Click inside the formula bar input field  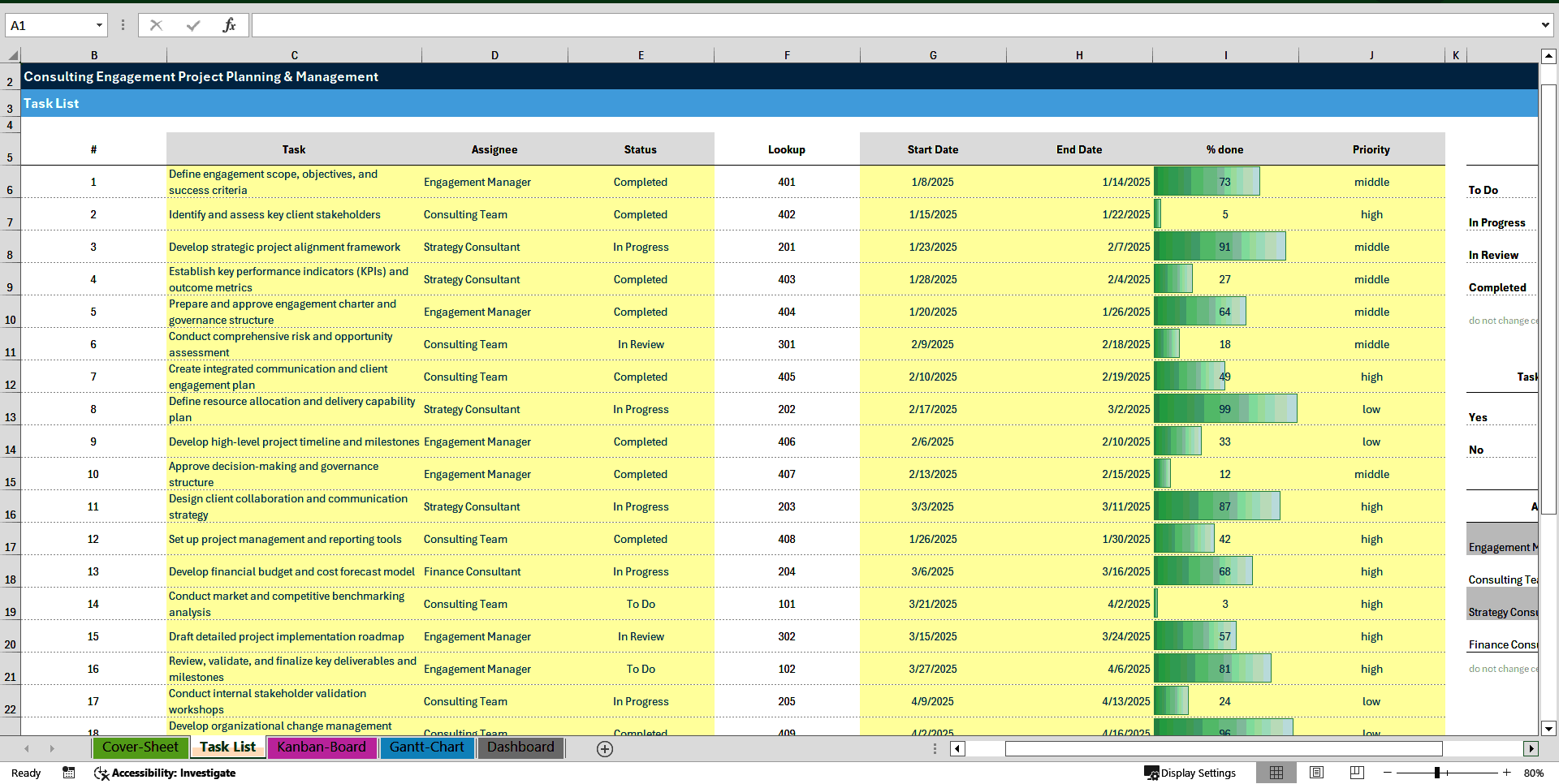coord(650,24)
